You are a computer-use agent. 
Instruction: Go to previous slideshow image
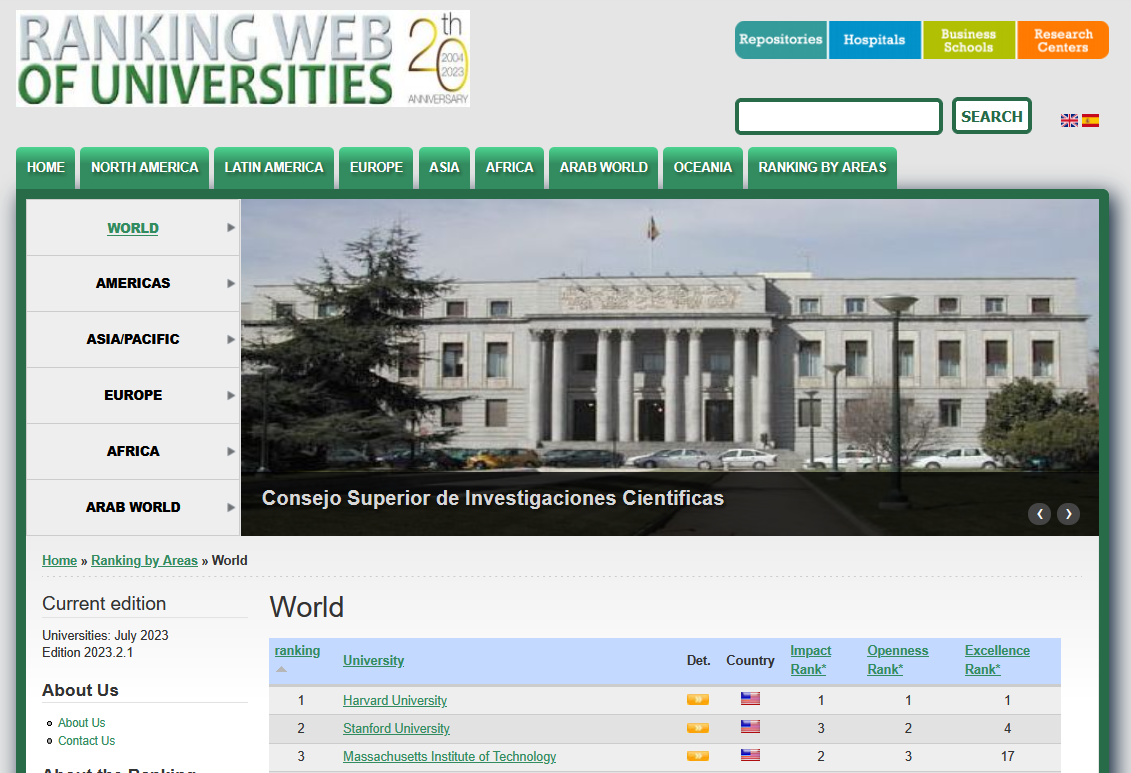1040,514
